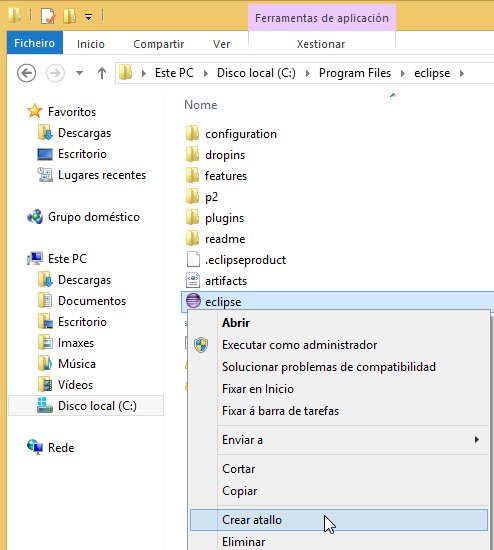Click the Ferramentas de aplicación contextual tab
The width and height of the screenshot is (494, 550).
(x=322, y=18)
